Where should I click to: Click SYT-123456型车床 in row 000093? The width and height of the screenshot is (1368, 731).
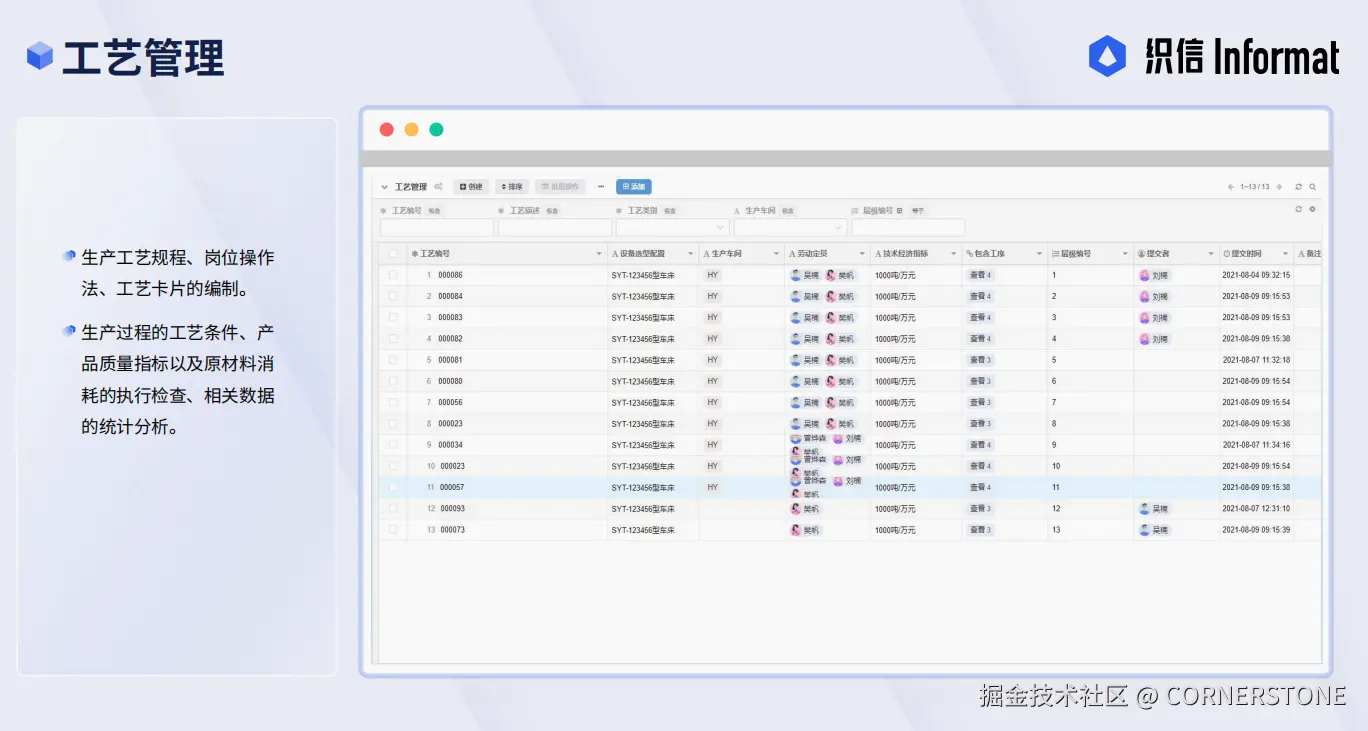(643, 509)
